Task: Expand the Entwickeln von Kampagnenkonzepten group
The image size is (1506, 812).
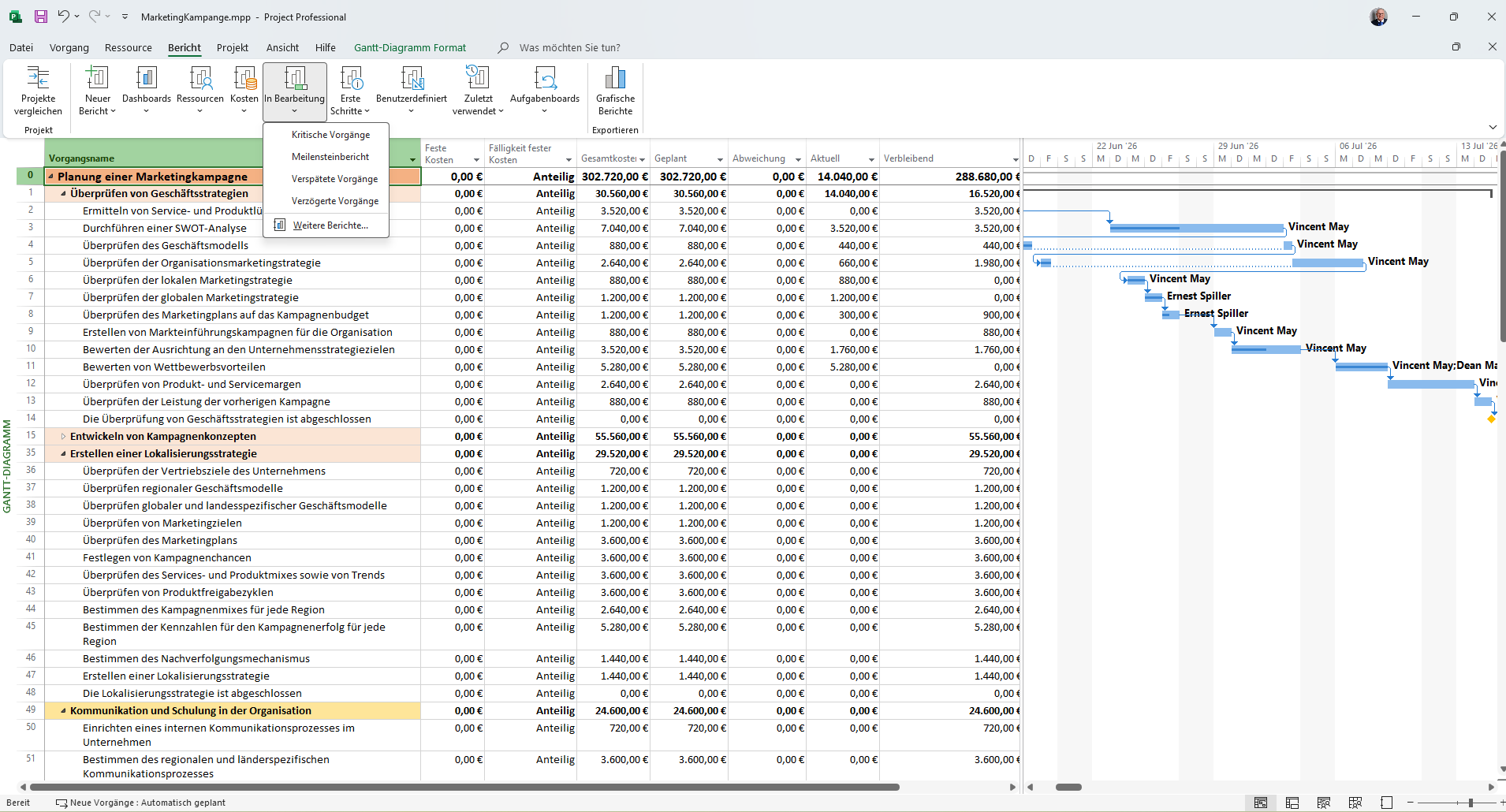Action: (x=63, y=437)
